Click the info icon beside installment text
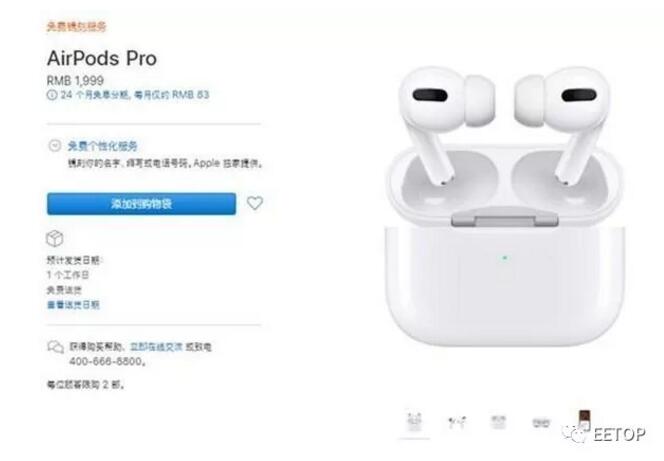This screenshot has height=461, width=664. point(52,94)
